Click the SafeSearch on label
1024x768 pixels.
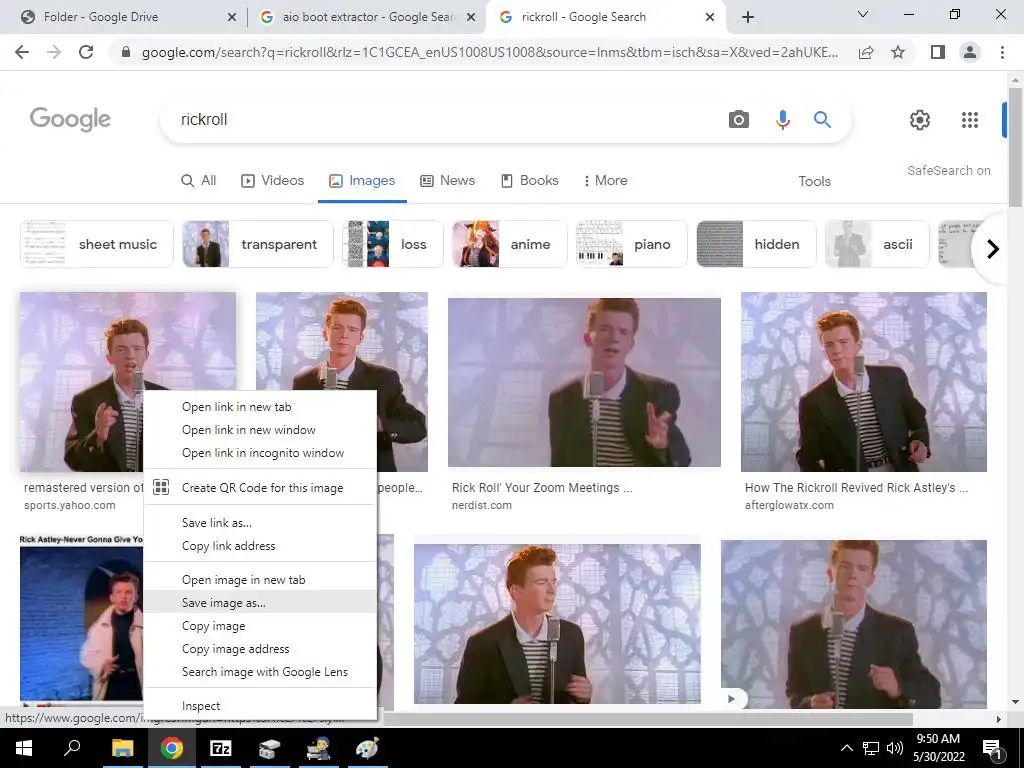click(x=948, y=170)
